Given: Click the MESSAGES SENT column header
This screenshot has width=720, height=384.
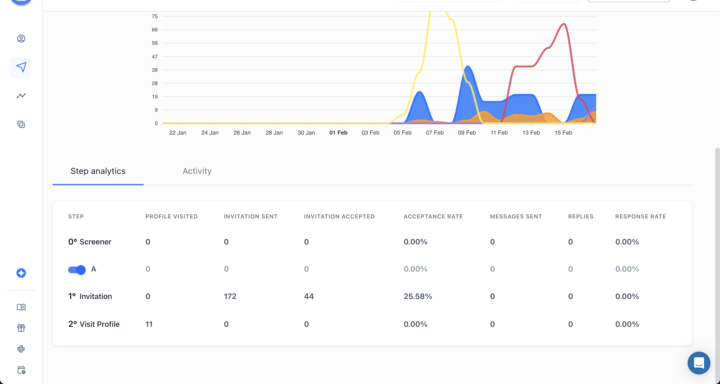Looking at the screenshot, I should coord(516,216).
